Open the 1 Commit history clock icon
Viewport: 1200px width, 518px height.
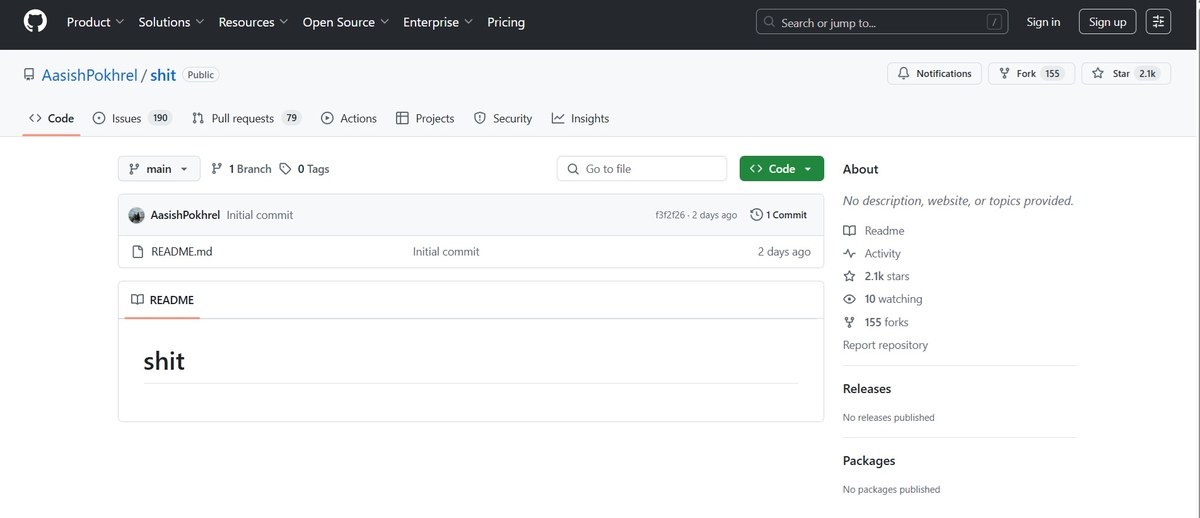pyautogui.click(x=757, y=215)
